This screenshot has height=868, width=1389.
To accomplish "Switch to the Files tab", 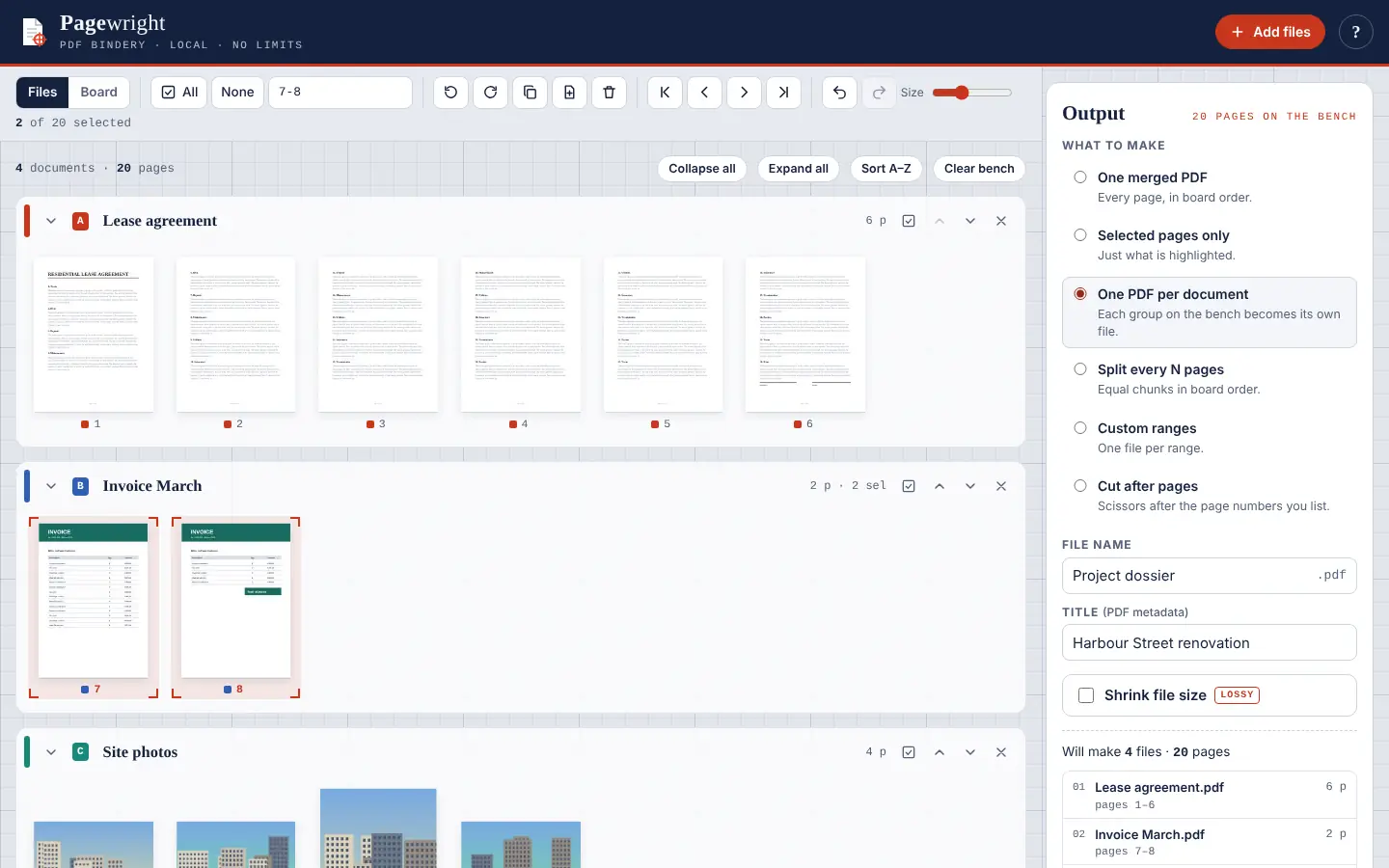I will 42,92.
